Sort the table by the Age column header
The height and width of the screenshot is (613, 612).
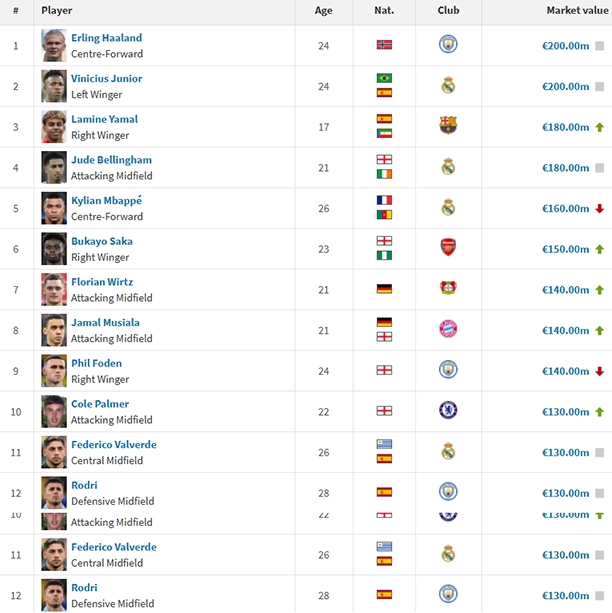coord(323,11)
